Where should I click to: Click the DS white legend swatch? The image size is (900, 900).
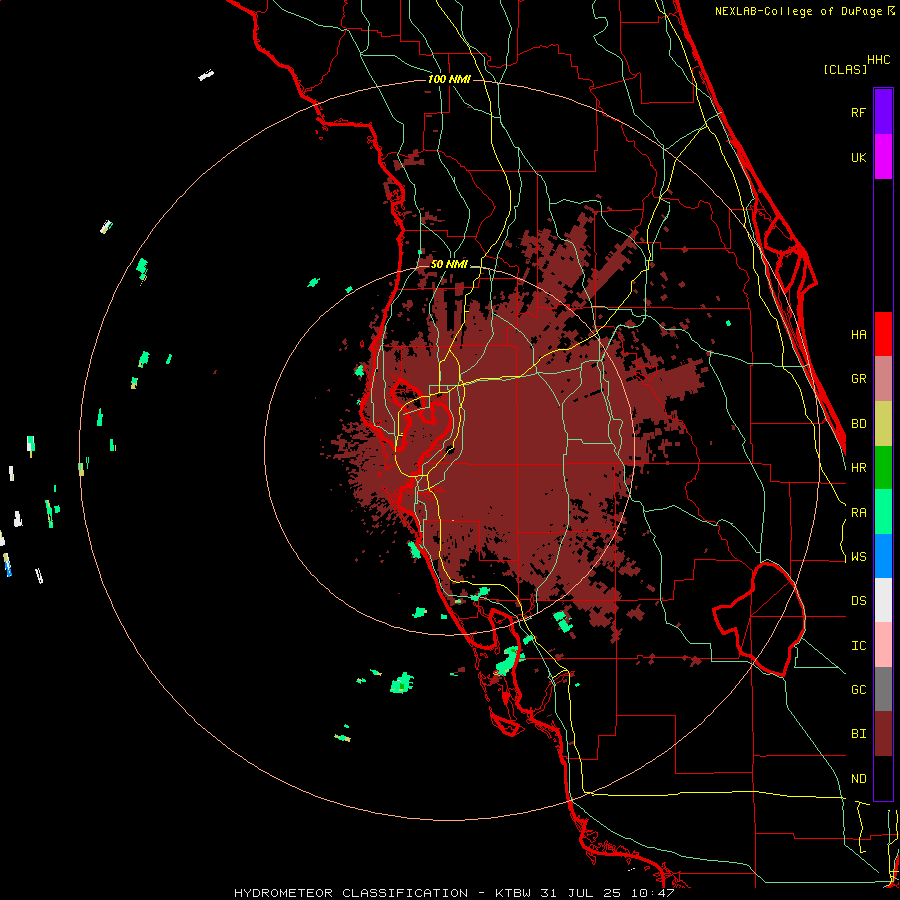coord(883,600)
